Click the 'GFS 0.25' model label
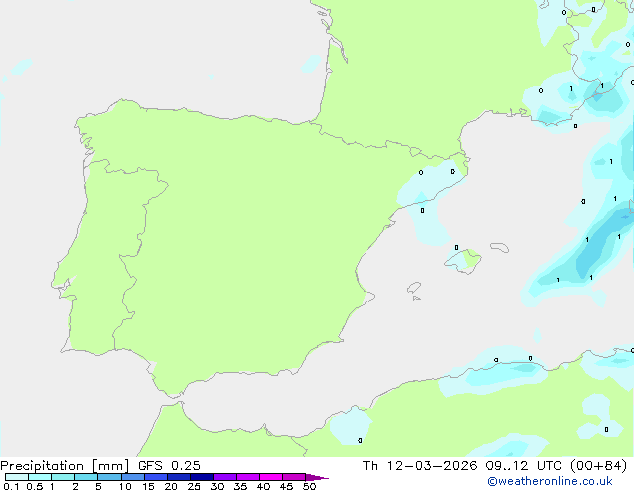 [x=169, y=466]
